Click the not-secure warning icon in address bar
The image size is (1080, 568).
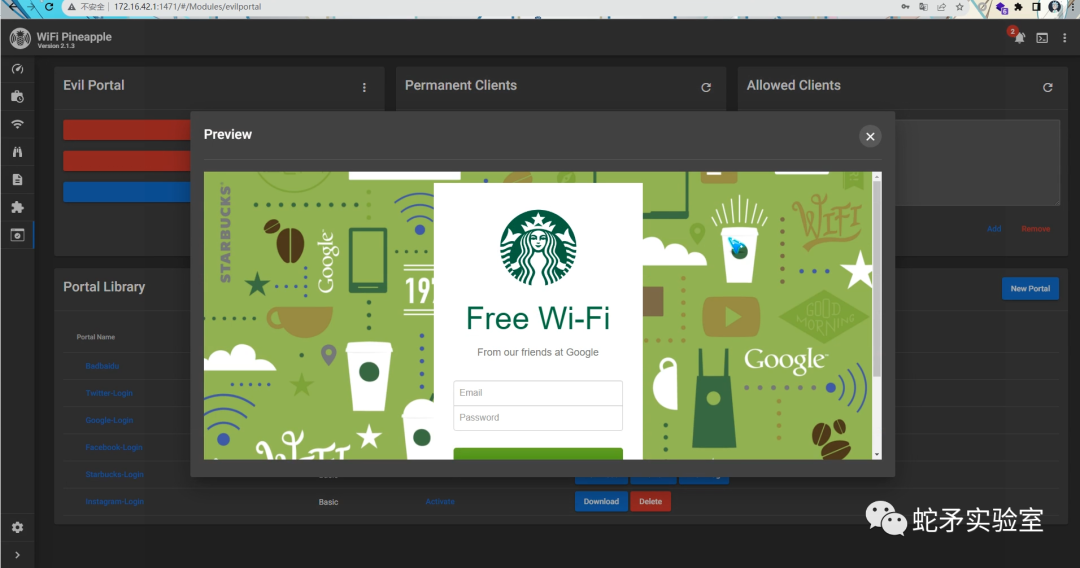point(72,7)
